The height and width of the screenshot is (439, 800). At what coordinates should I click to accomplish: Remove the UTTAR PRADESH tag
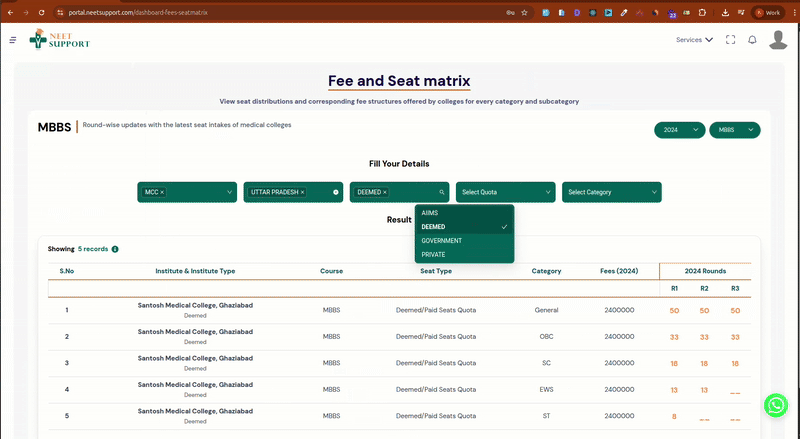click(x=302, y=192)
